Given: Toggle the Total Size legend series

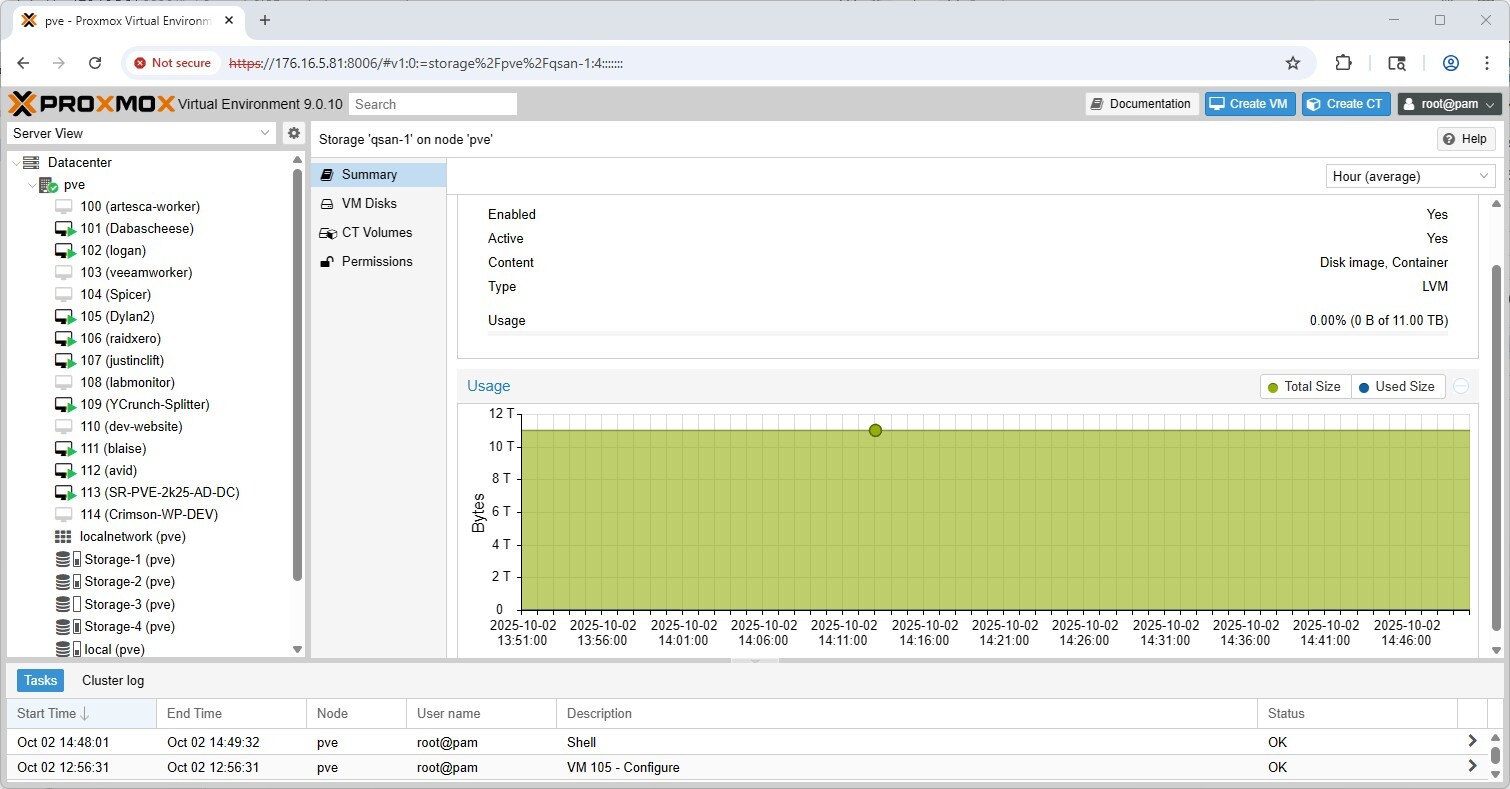Looking at the screenshot, I should click(1304, 387).
